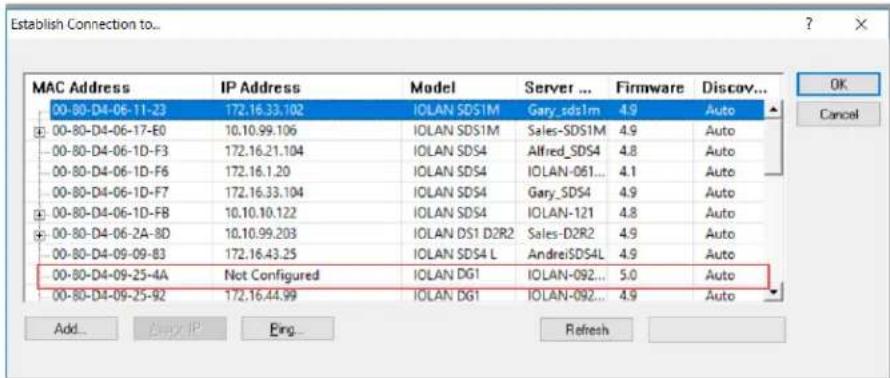Click the Refresh button
This screenshot has width=890, height=378.
[586, 329]
